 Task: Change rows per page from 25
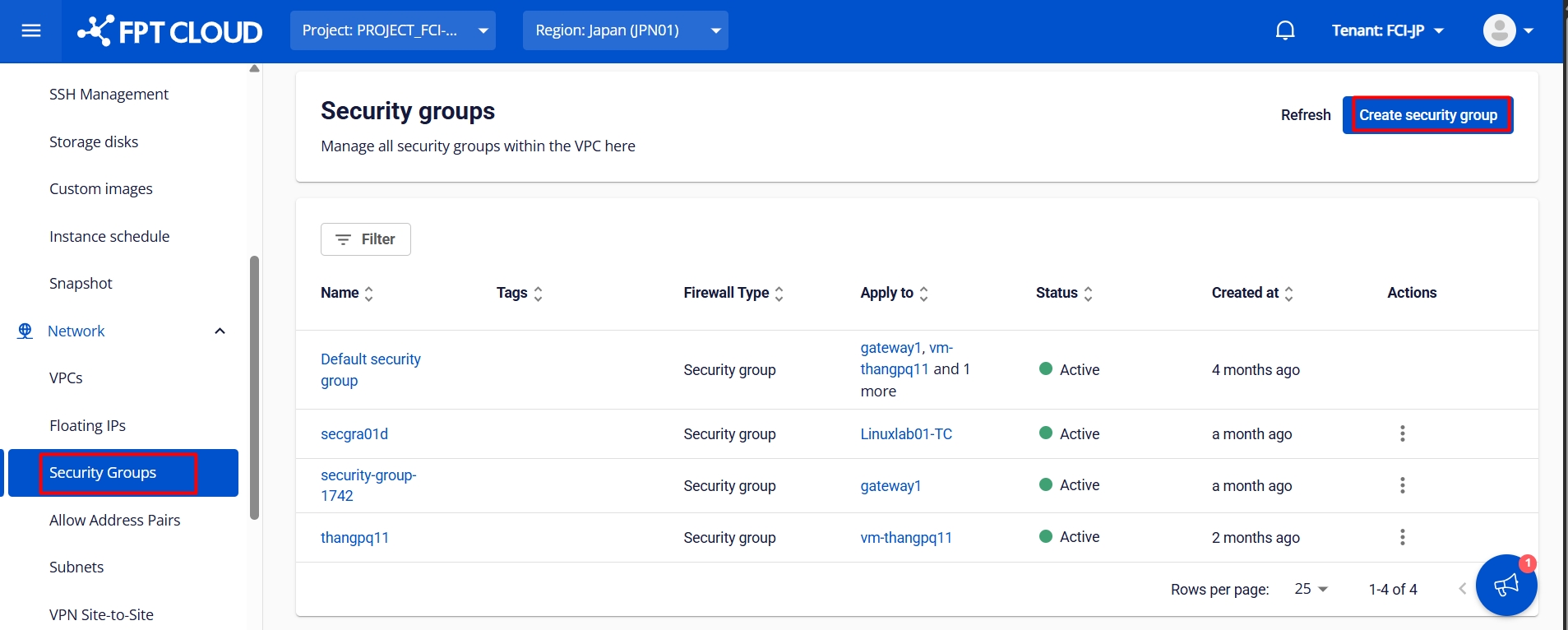click(x=1311, y=589)
